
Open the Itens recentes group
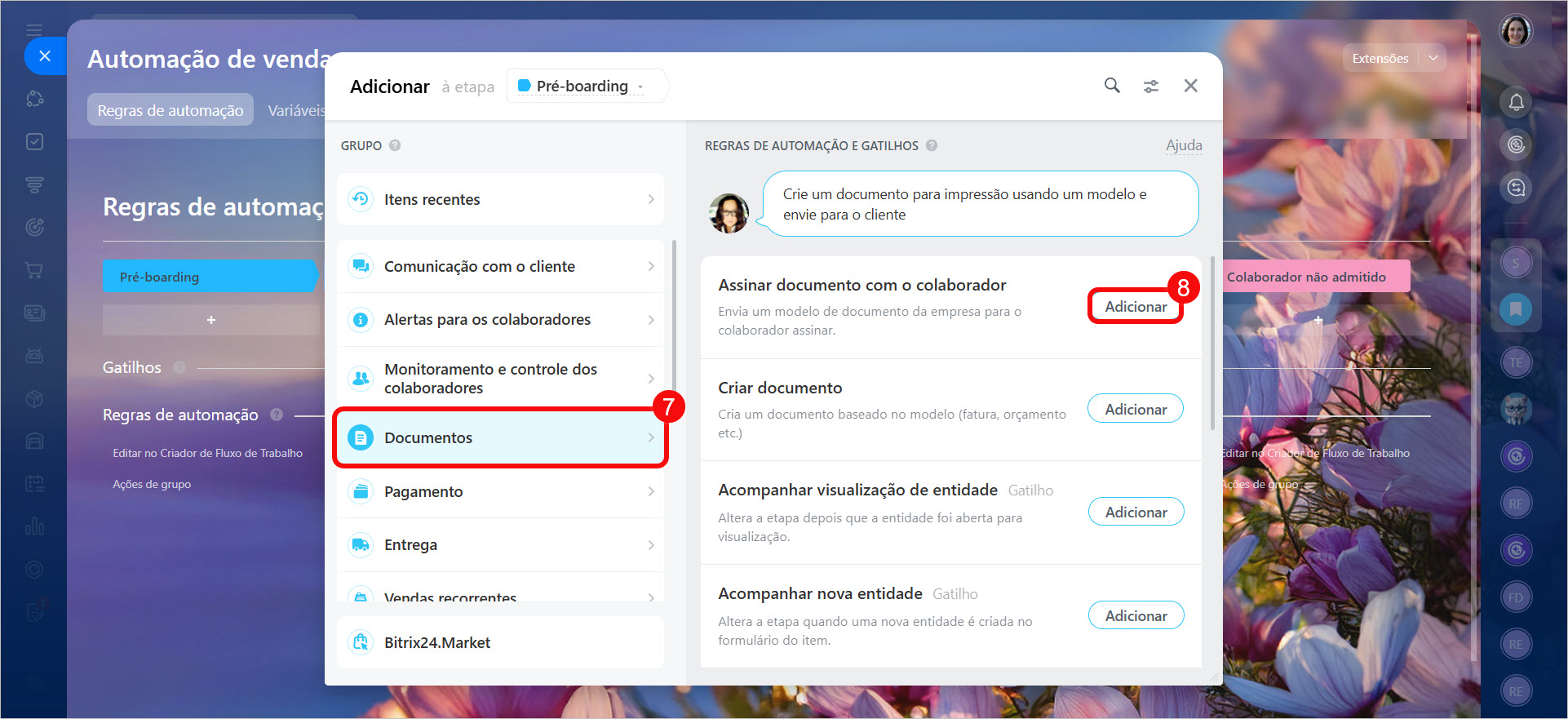tap(500, 199)
